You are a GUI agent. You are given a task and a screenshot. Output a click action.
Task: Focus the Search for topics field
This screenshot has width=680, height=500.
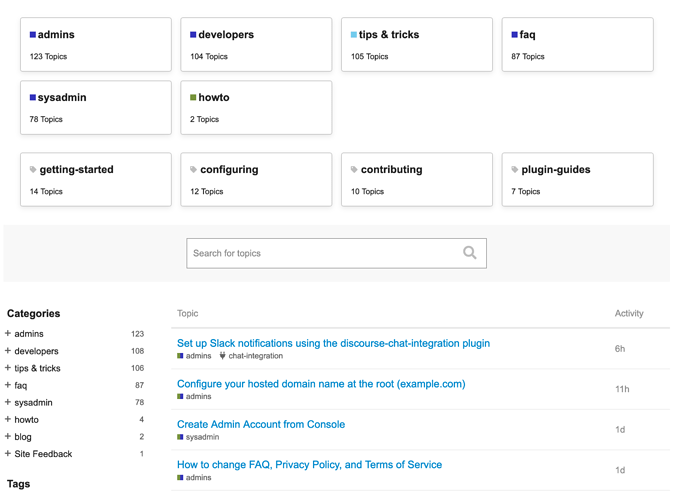337,253
